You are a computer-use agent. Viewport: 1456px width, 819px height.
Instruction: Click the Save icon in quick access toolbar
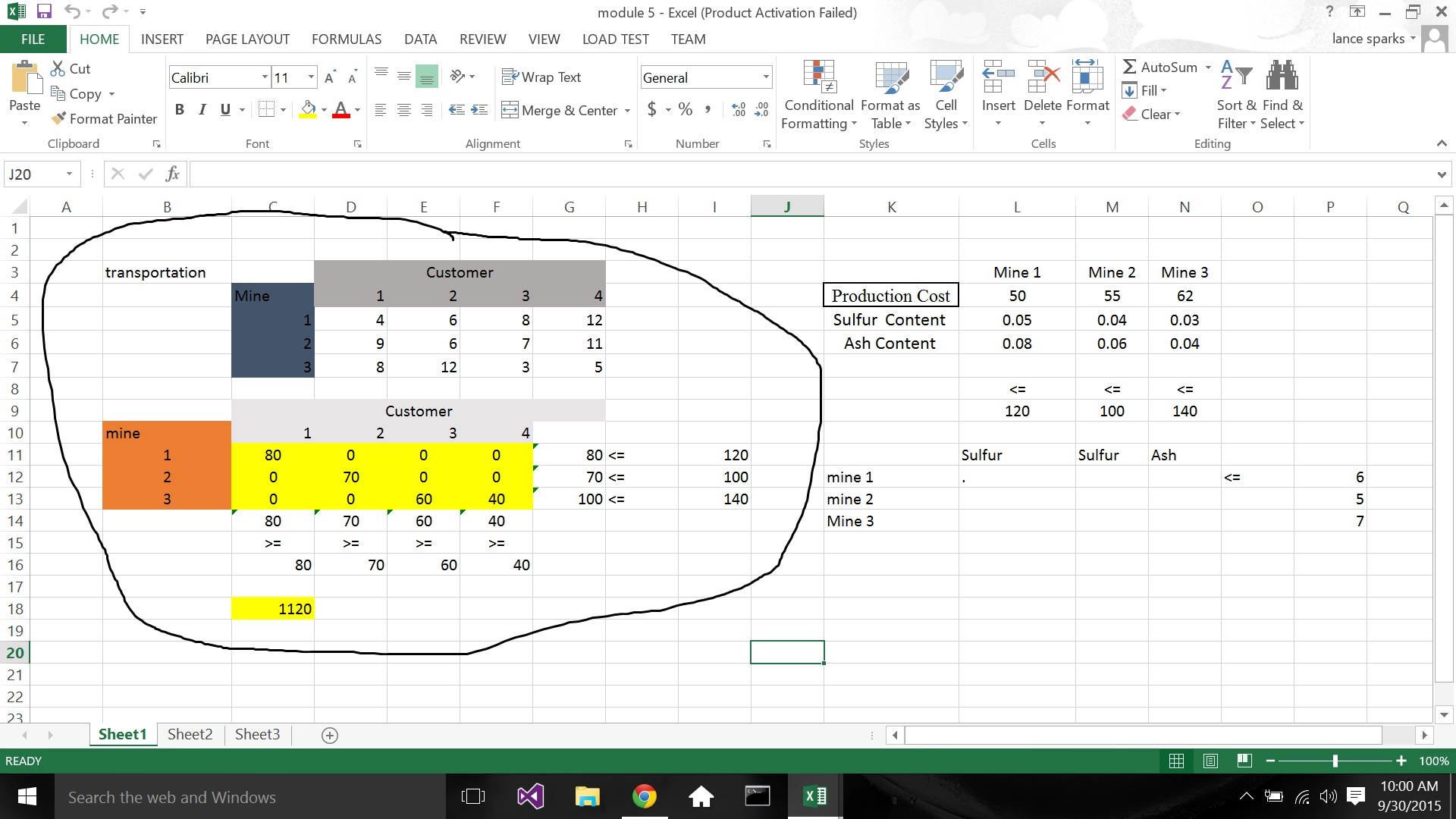pyautogui.click(x=44, y=11)
